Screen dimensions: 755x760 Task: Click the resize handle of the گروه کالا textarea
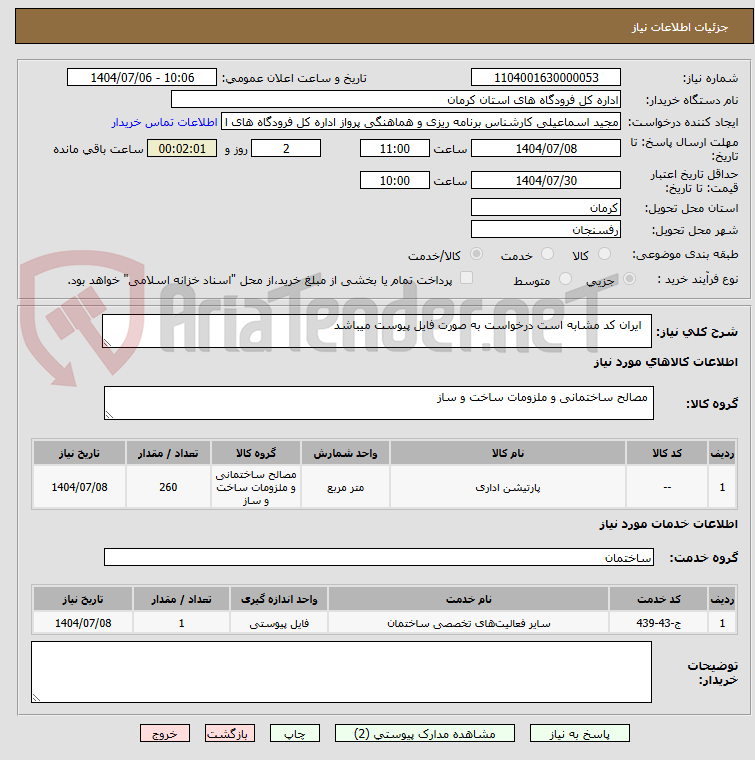point(109,415)
